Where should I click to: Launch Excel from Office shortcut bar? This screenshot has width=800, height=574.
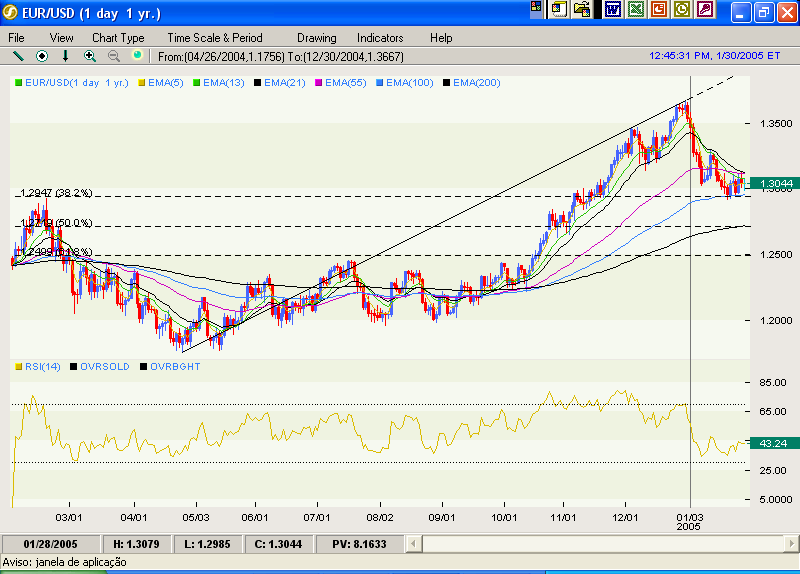pyautogui.click(x=635, y=9)
